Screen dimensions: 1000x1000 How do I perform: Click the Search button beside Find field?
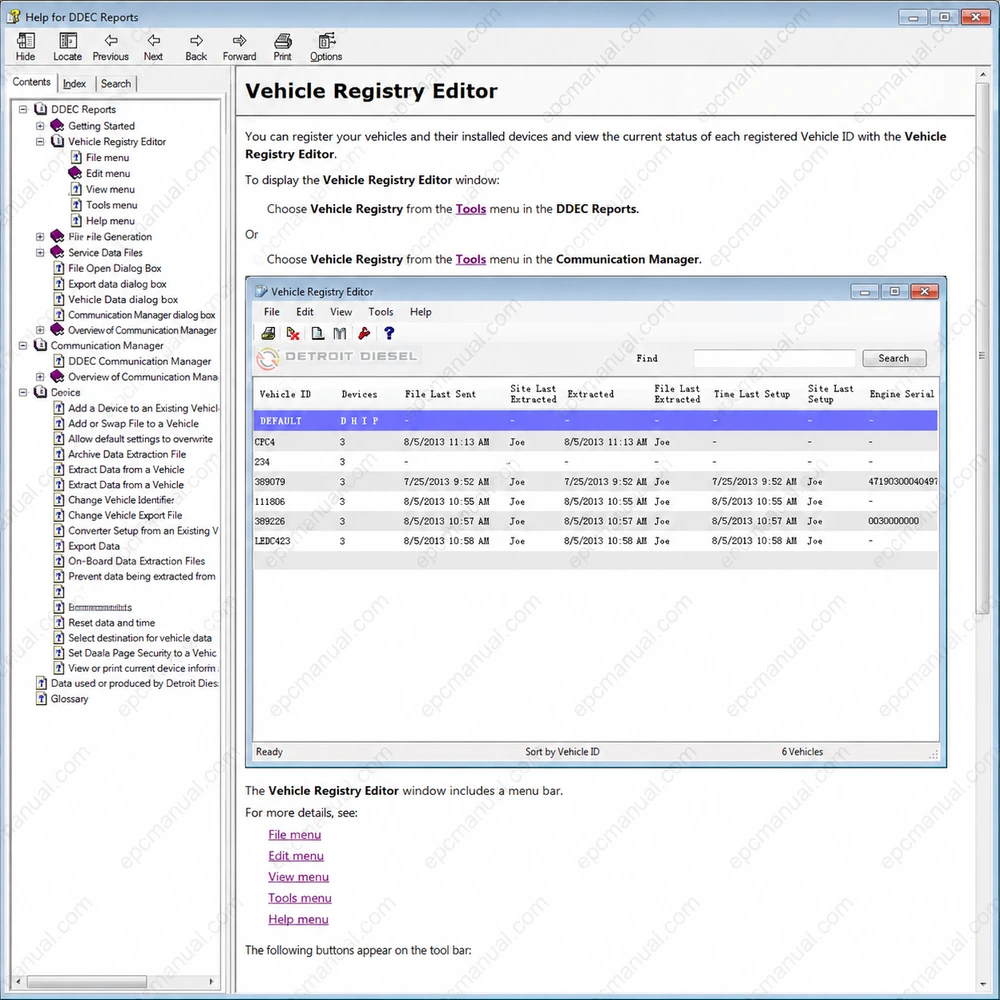[x=894, y=358]
